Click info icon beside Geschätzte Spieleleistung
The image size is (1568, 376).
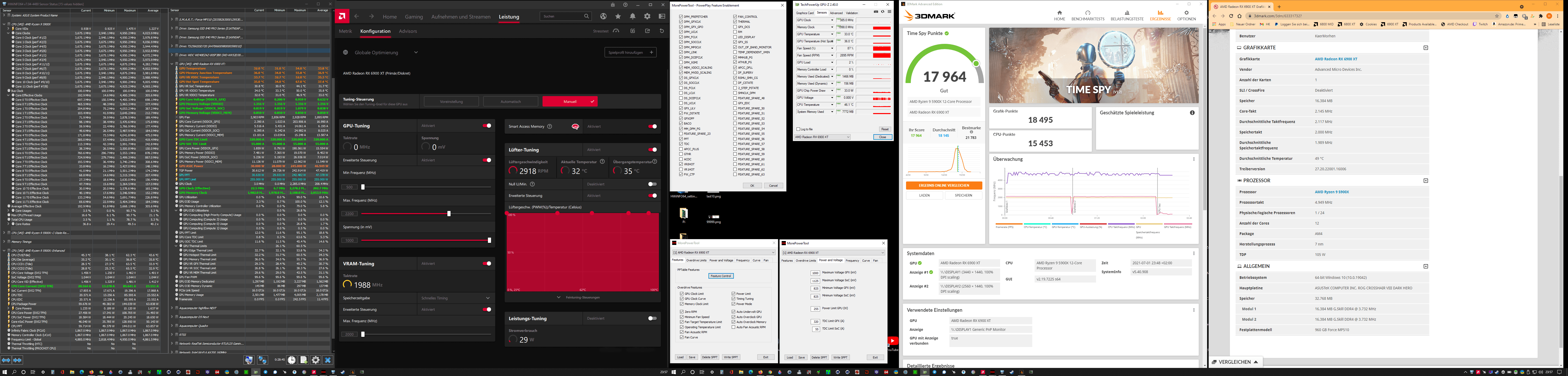point(1192,113)
